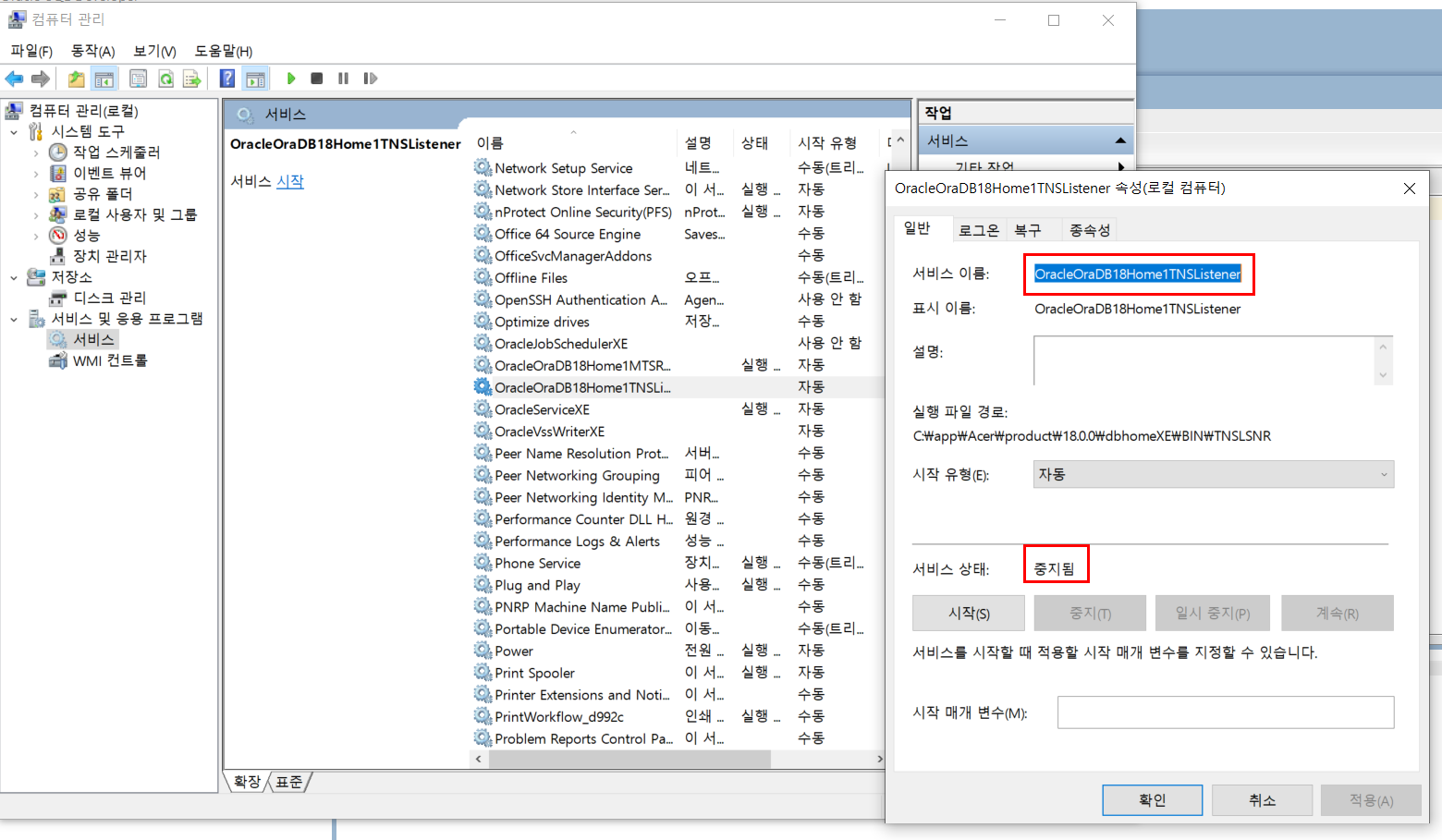Click the Export list toolbar icon
The width and height of the screenshot is (1442, 840).
pyautogui.click(x=192, y=79)
